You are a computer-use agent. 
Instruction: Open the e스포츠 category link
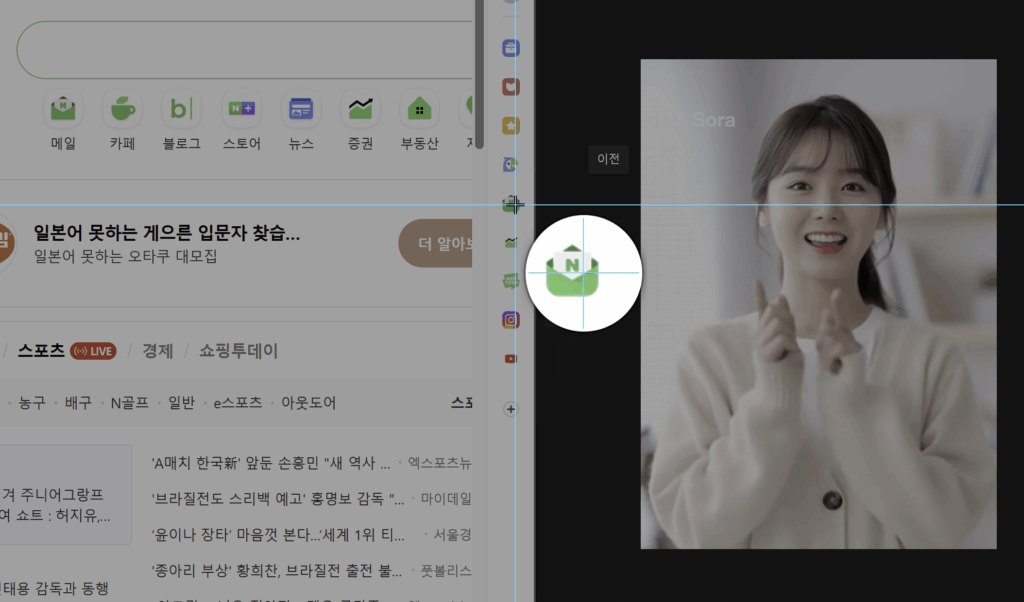[238, 403]
